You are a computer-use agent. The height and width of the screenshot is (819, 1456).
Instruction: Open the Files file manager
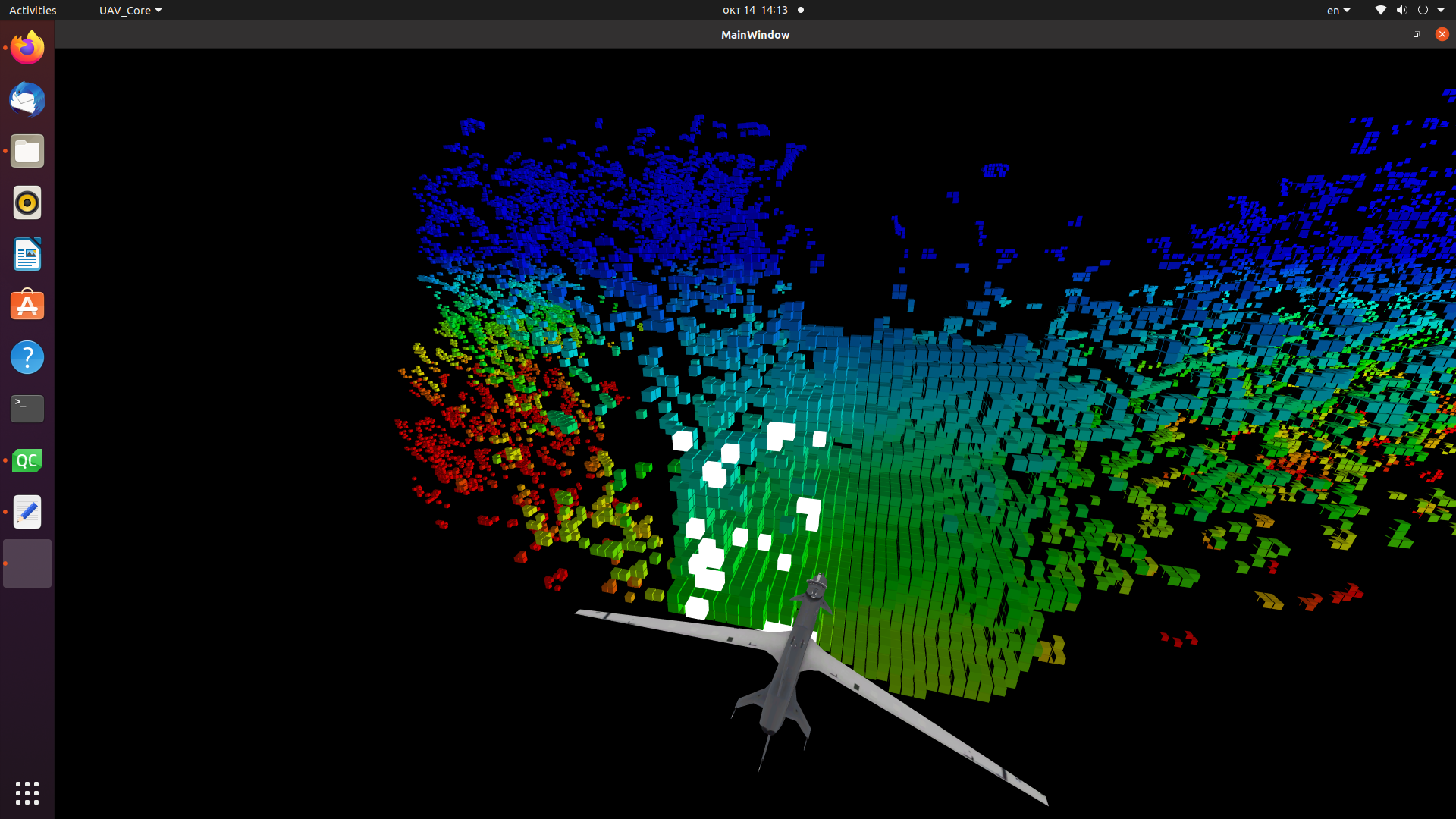click(27, 151)
